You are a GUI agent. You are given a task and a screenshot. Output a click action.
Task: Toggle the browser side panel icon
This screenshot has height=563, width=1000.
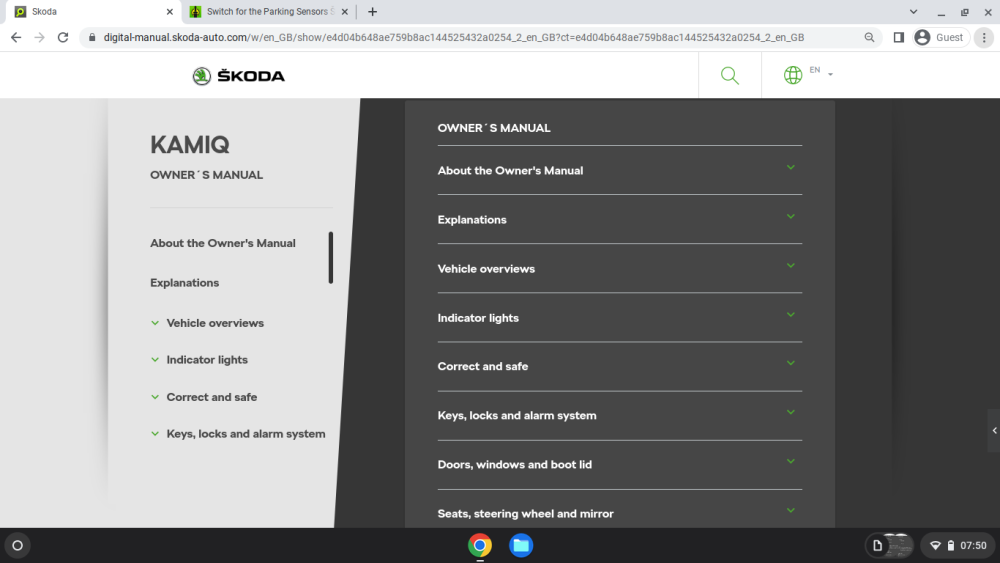pyautogui.click(x=899, y=38)
